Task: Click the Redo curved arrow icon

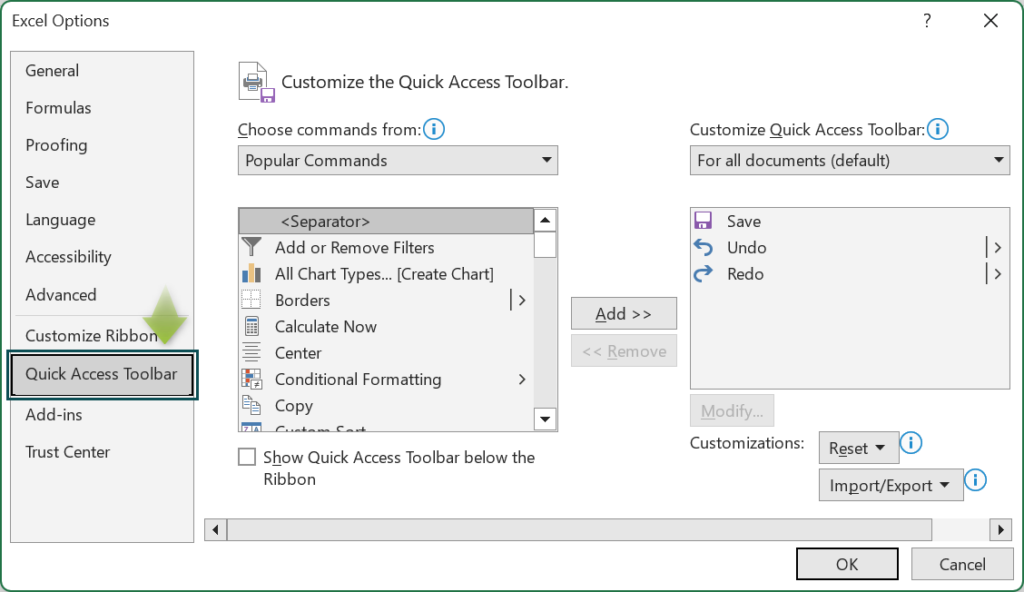Action: coord(703,274)
